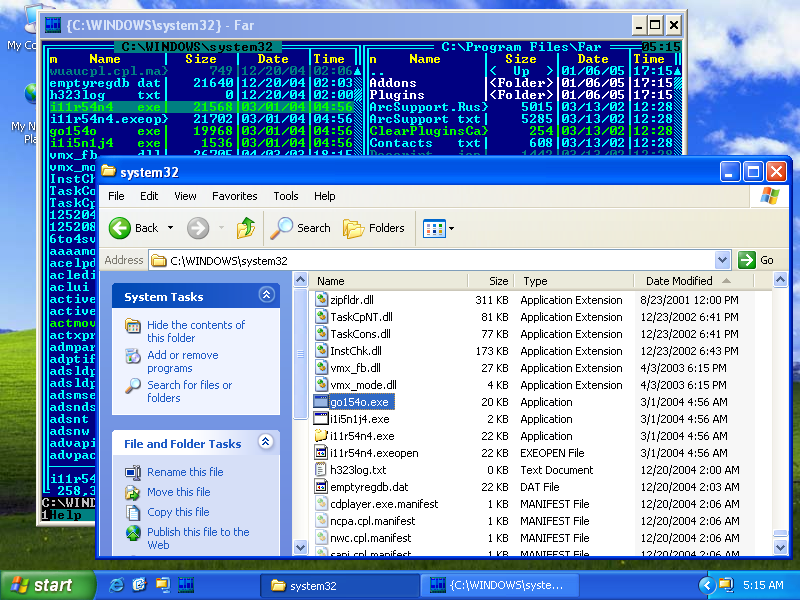
Task: Click 'Move this file' task link
Action: tap(179, 492)
